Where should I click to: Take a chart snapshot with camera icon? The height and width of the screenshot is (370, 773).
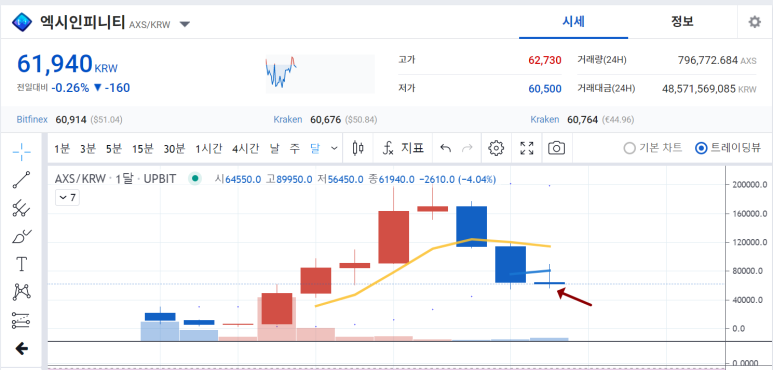coord(557,148)
